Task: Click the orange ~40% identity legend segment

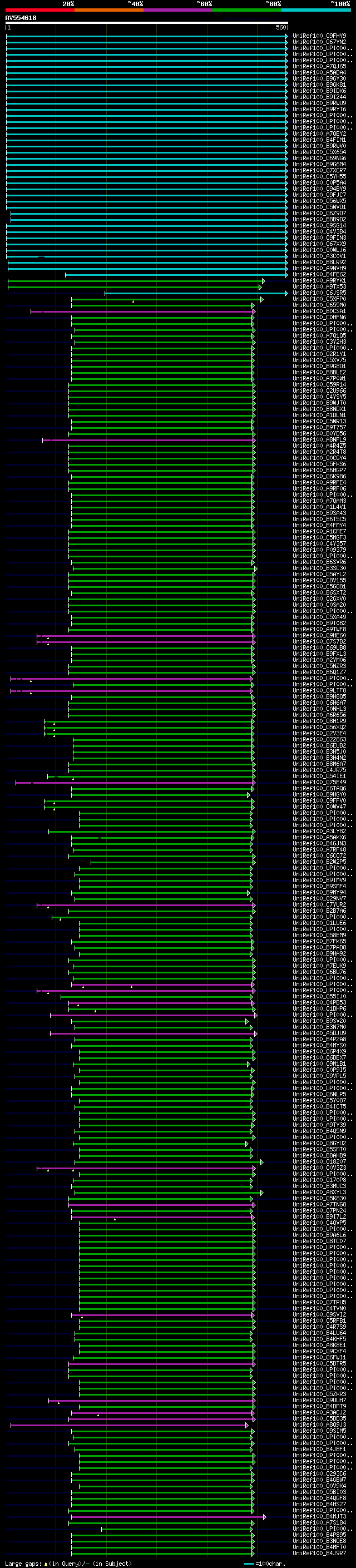Action: pyautogui.click(x=109, y=10)
